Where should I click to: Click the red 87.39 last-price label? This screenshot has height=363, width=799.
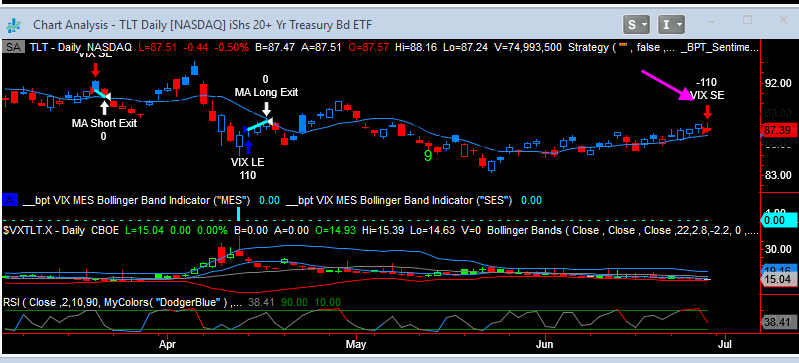(778, 131)
